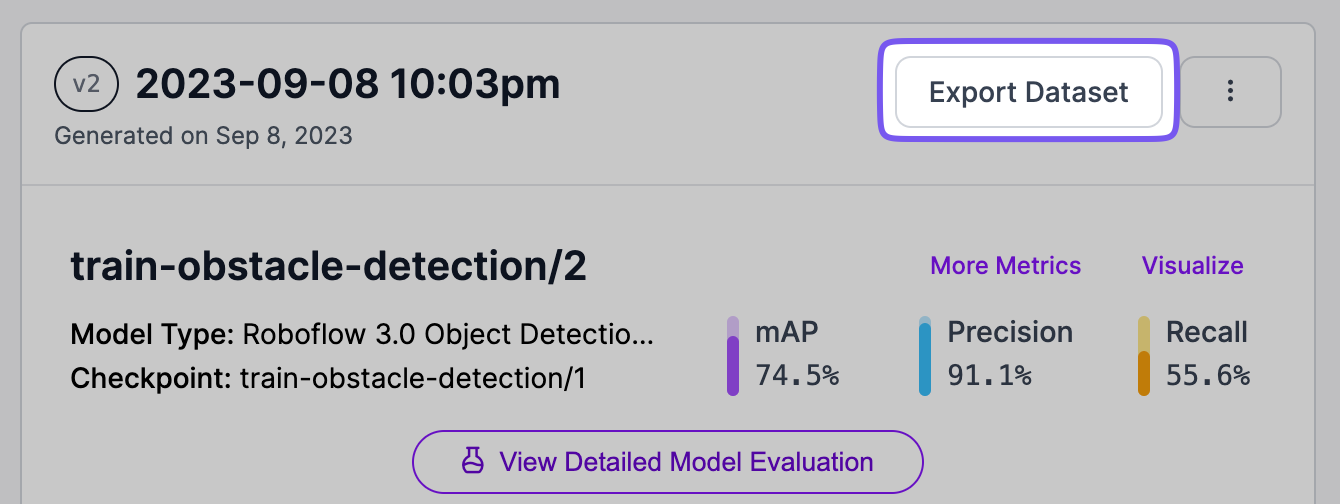Click the orange Recall indicator bar
The width and height of the screenshot is (1340, 504).
point(1144,356)
